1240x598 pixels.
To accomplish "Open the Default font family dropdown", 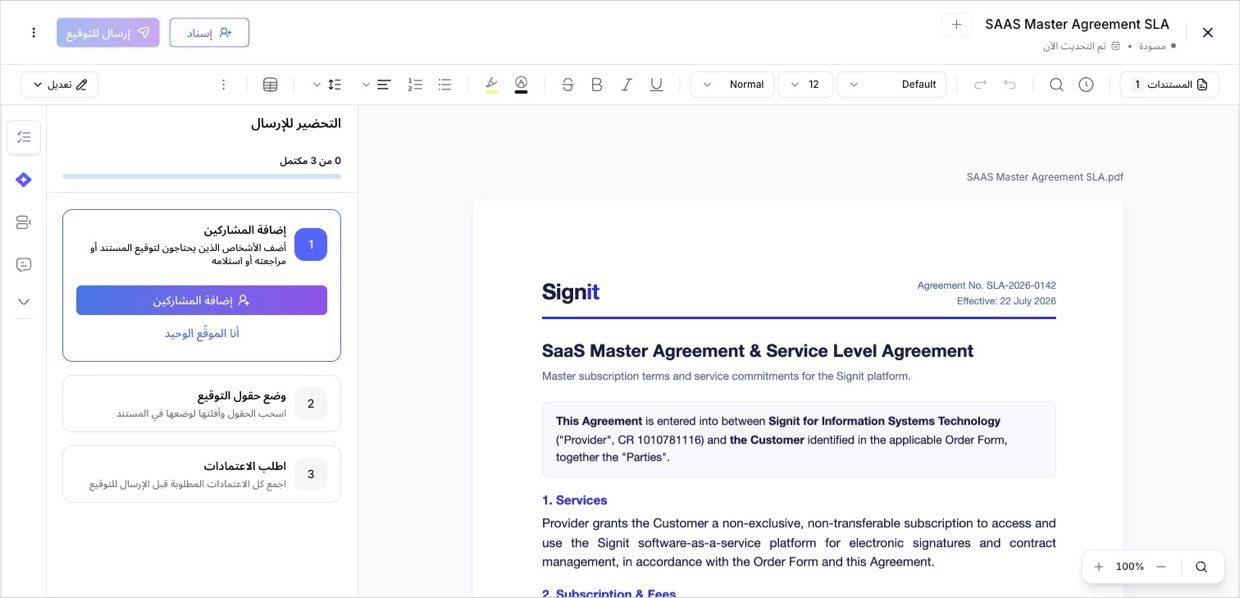I will (892, 85).
